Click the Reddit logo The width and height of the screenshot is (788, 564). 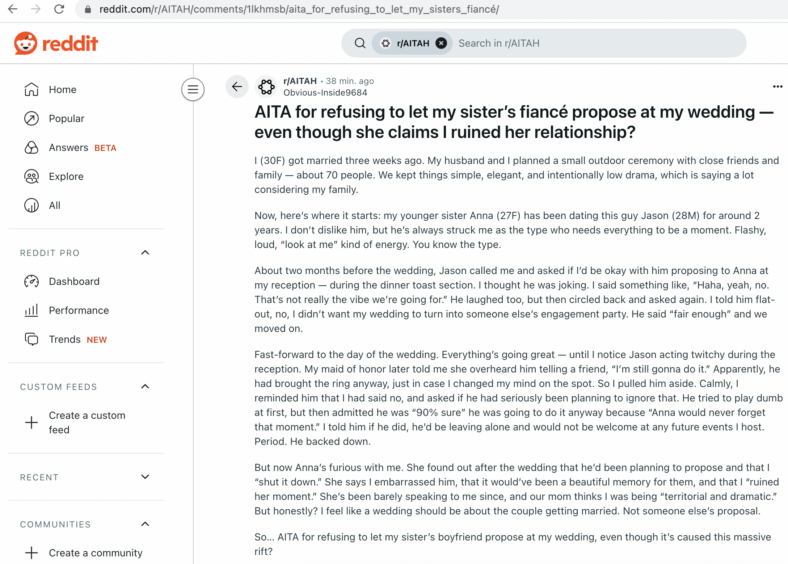point(56,43)
